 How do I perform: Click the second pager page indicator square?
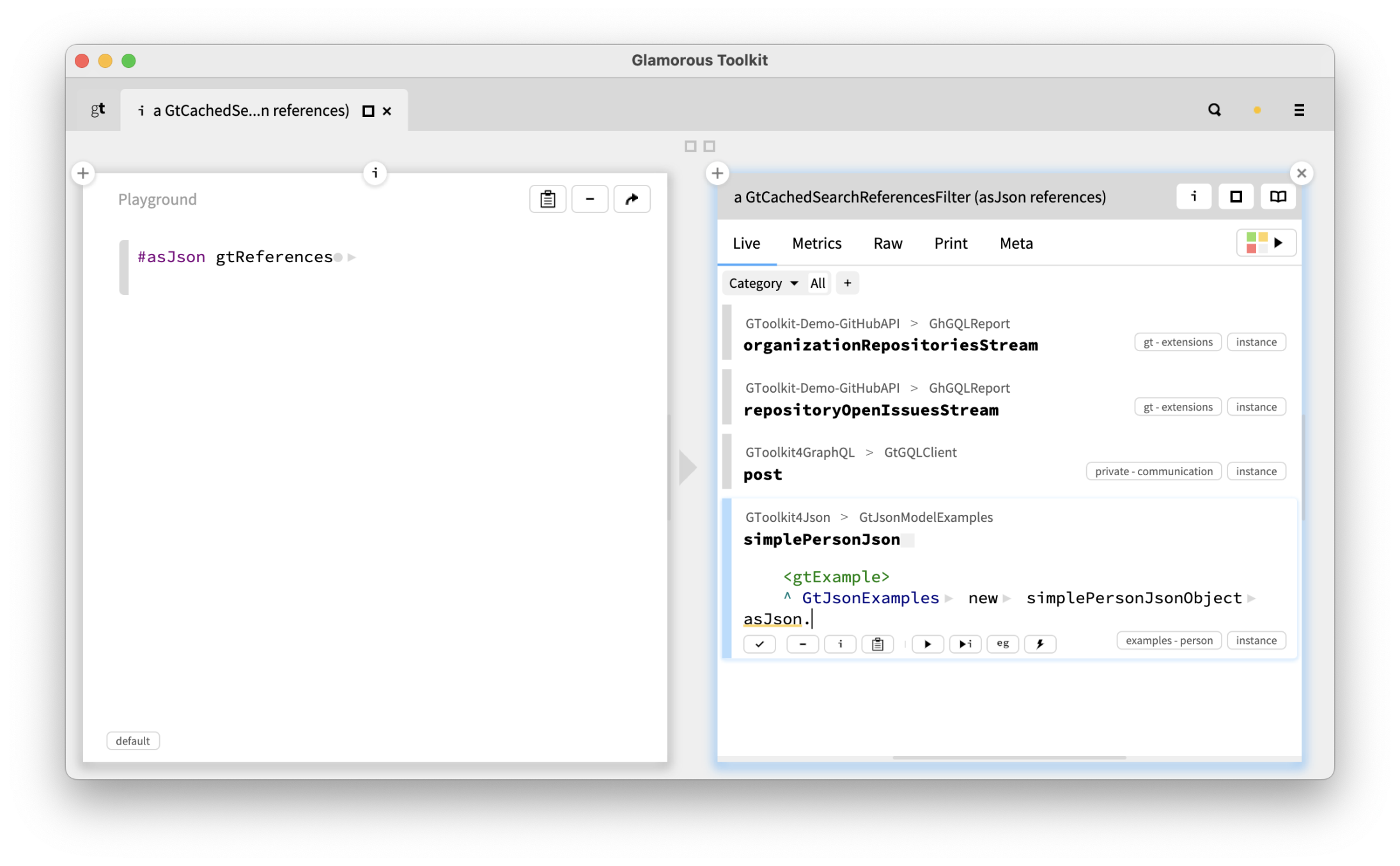tap(710, 146)
